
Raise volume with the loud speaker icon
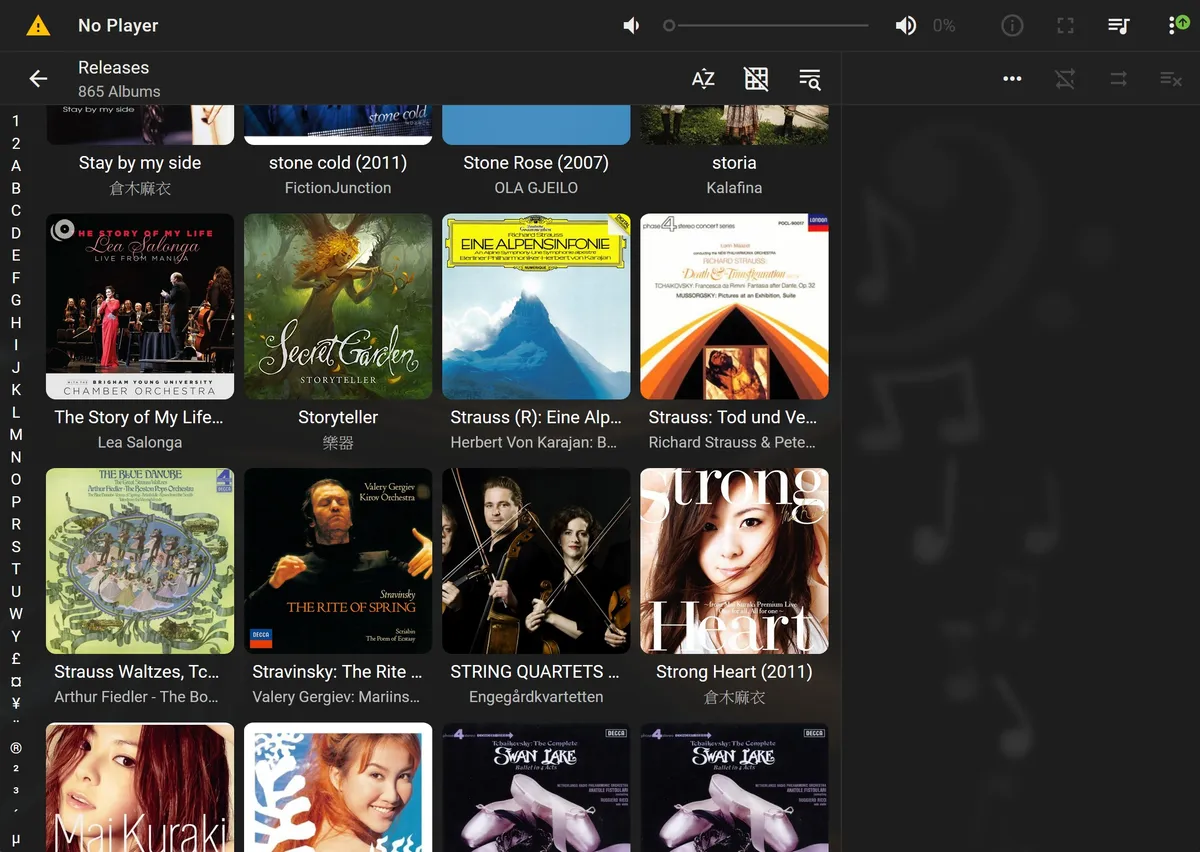coord(906,26)
